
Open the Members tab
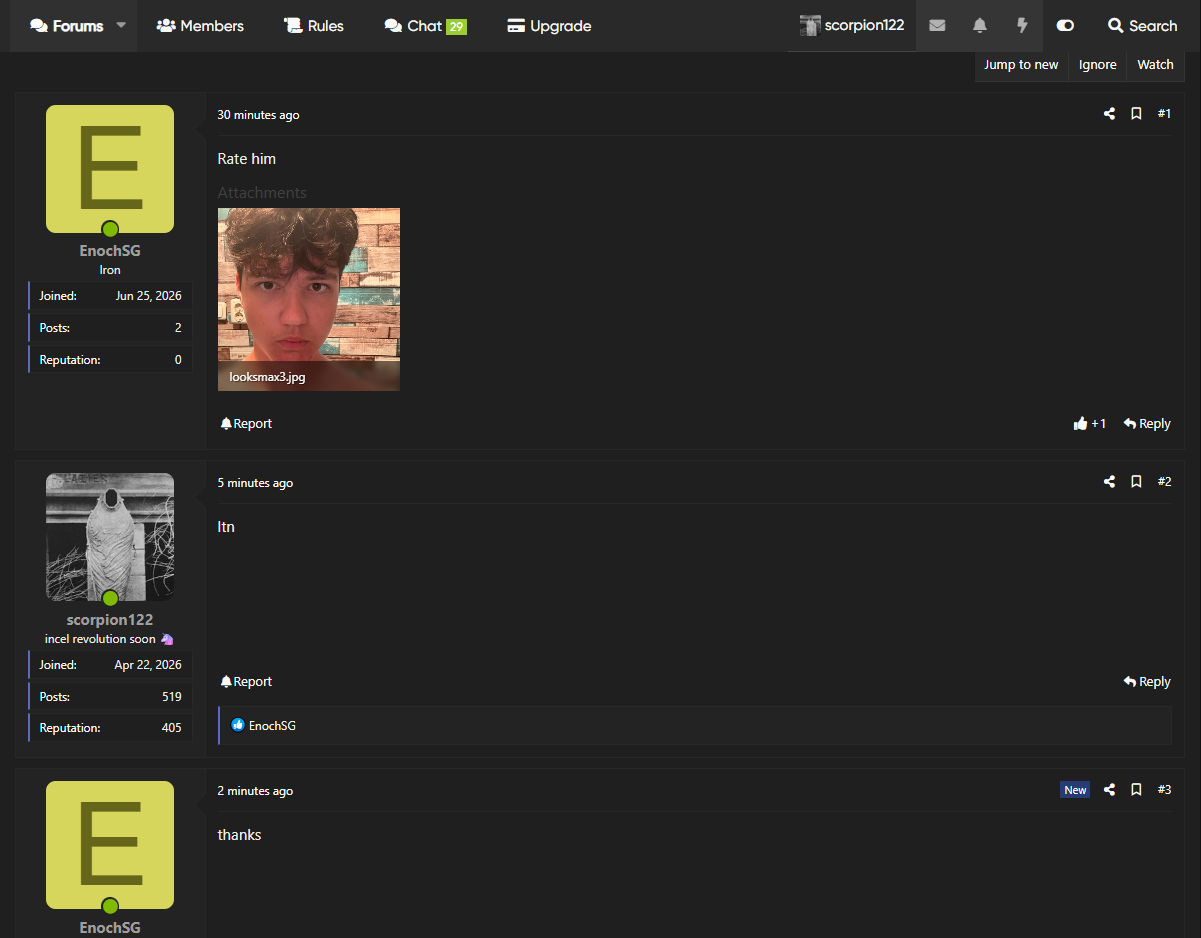pos(200,26)
